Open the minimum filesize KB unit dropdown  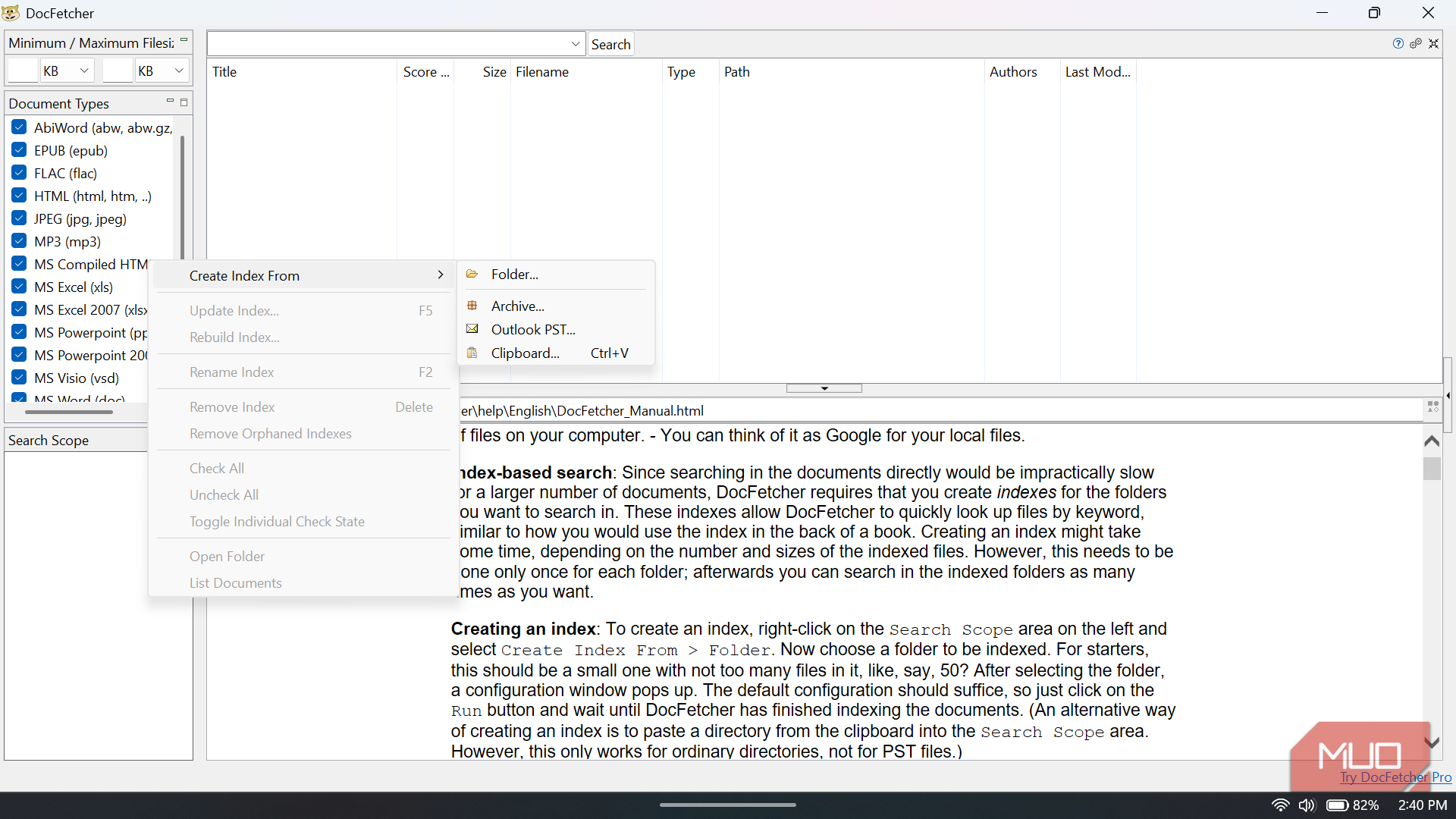point(67,71)
